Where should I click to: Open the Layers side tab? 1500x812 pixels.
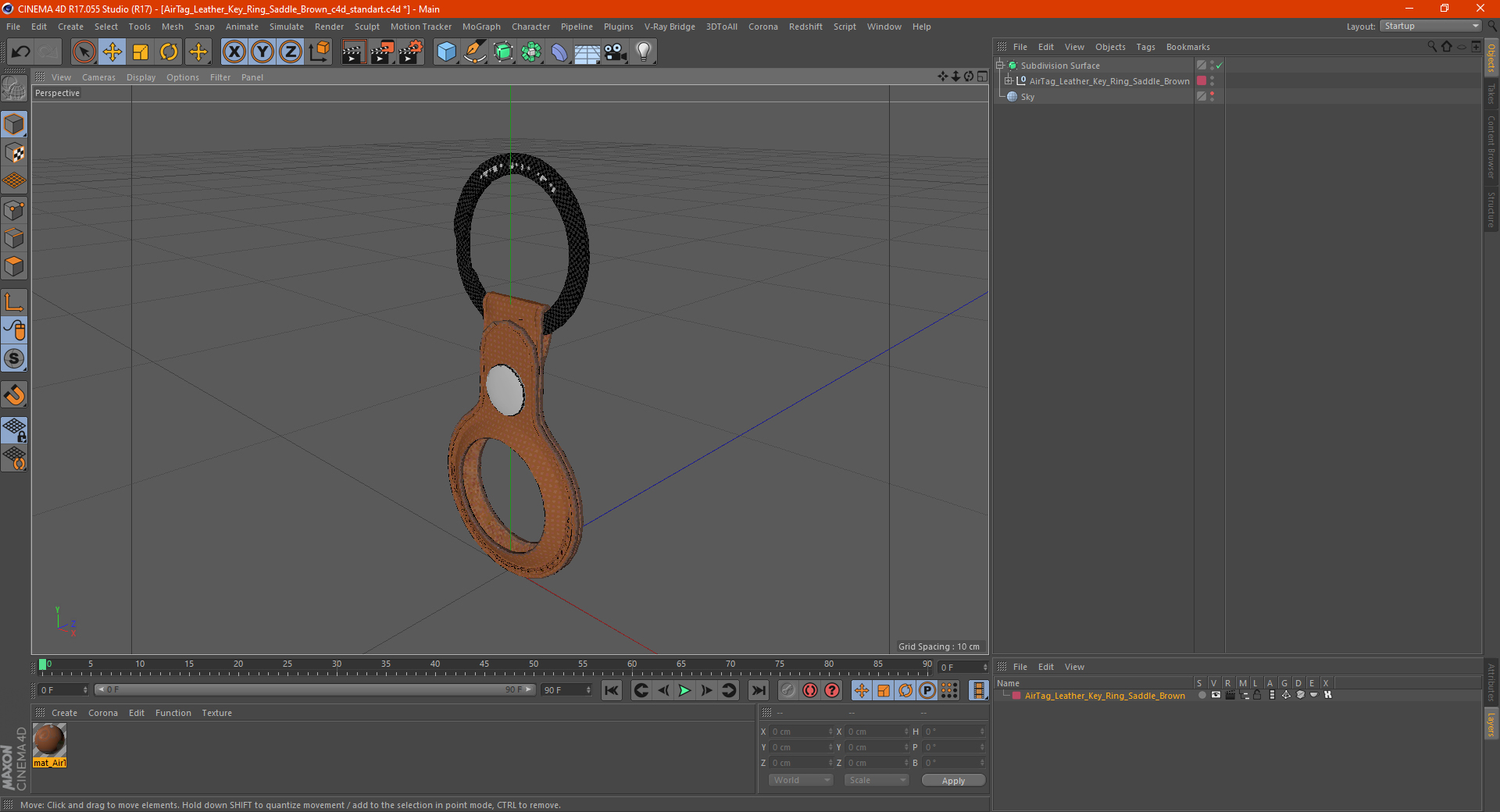click(1491, 724)
